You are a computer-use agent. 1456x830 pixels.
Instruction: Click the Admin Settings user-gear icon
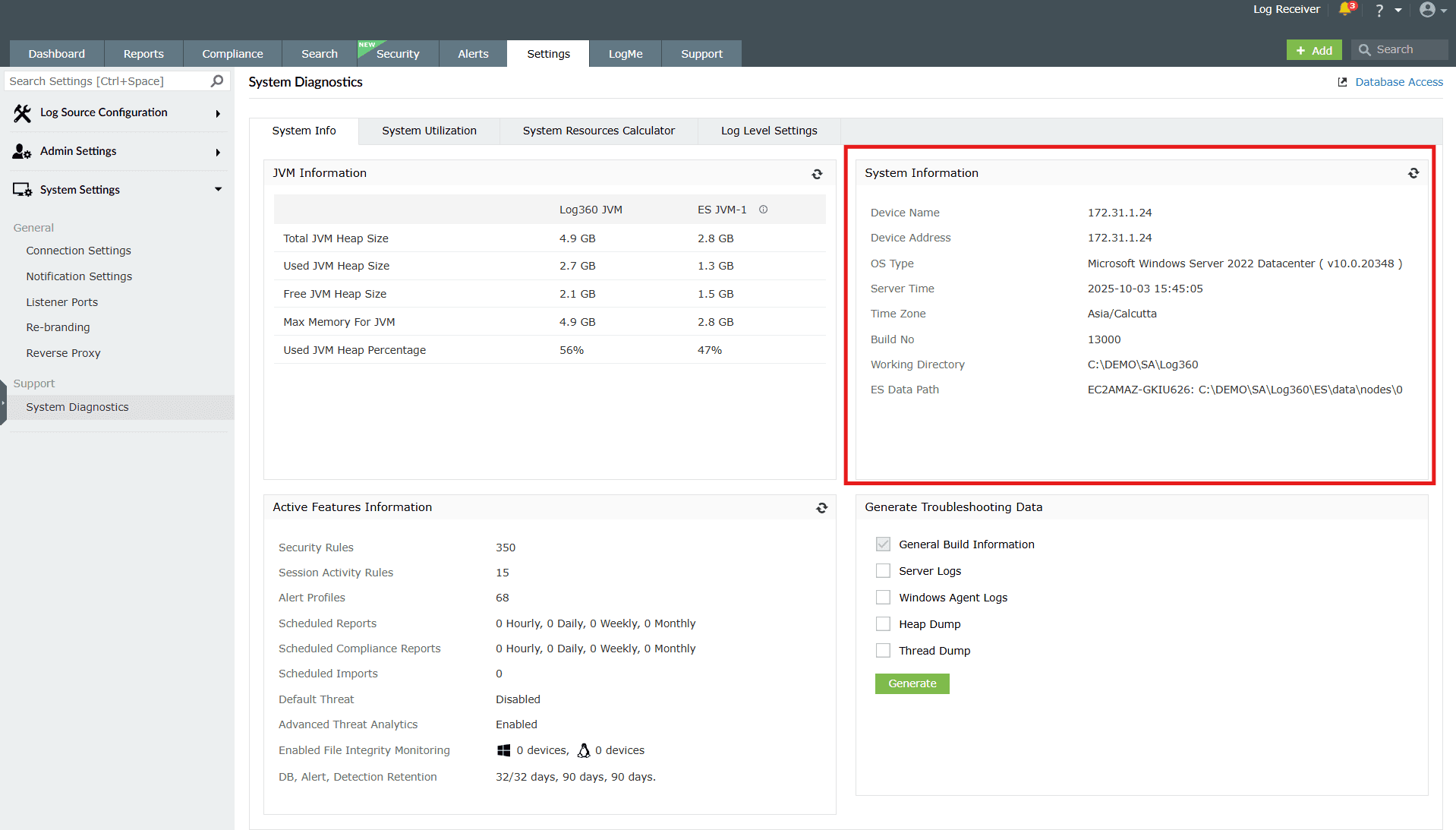tap(22, 152)
